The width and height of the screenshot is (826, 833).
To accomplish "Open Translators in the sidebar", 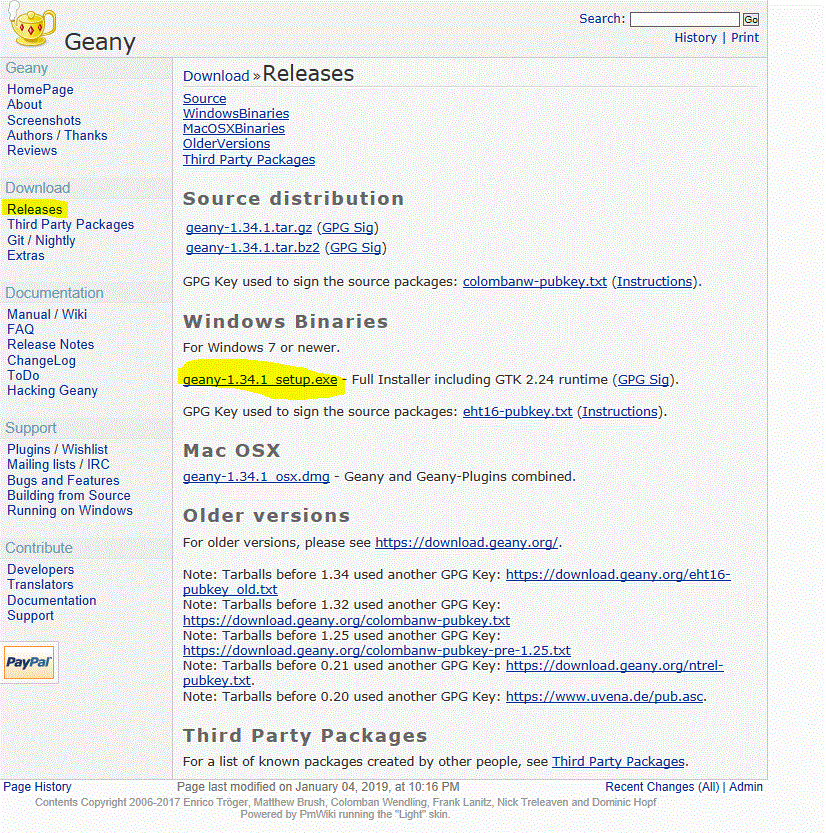I will click(40, 584).
